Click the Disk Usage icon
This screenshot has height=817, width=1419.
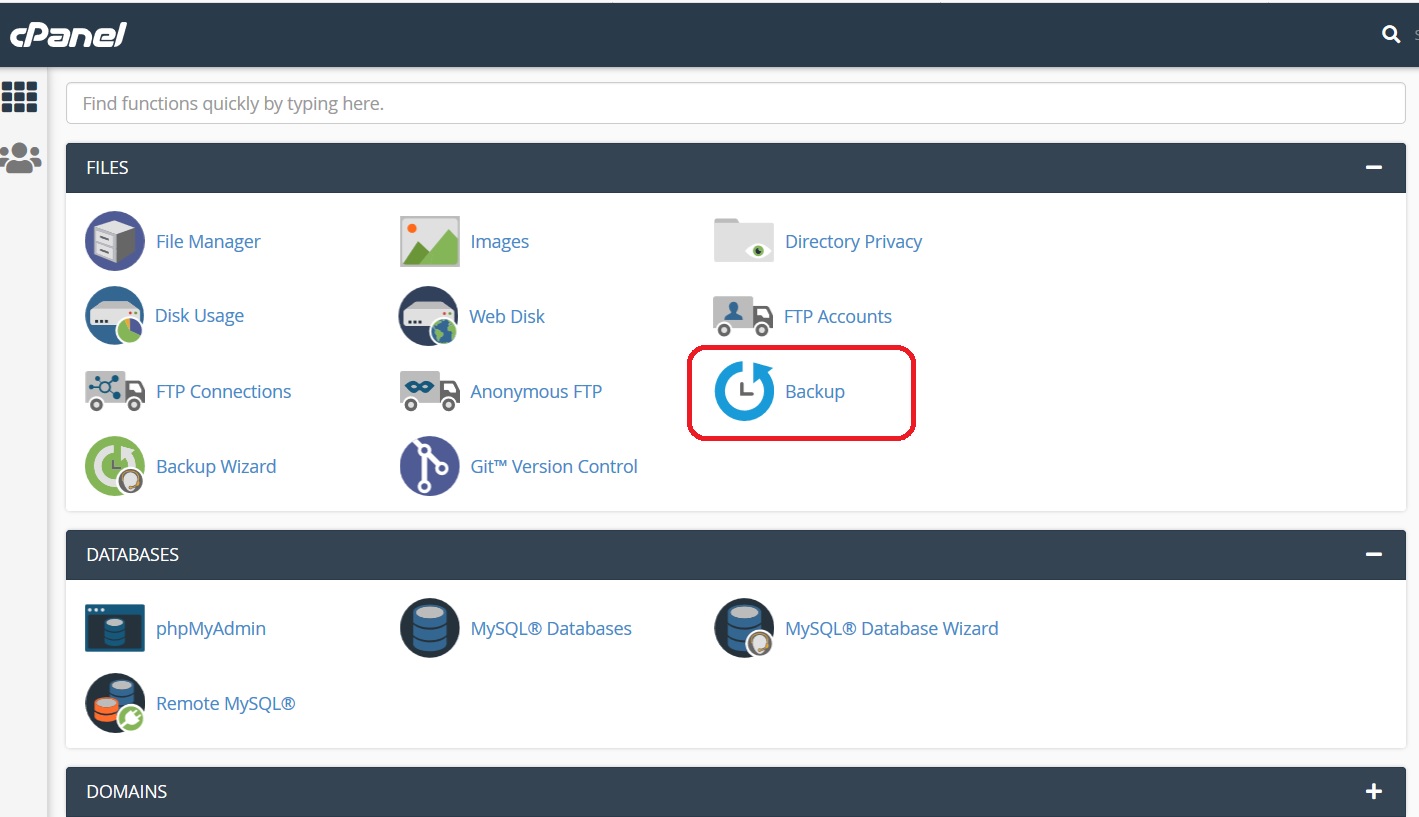coord(115,316)
